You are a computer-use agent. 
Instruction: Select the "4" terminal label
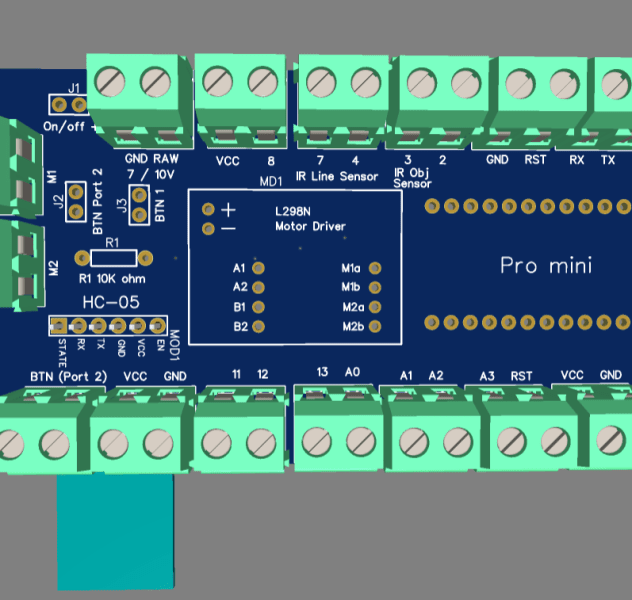[x=355, y=161]
